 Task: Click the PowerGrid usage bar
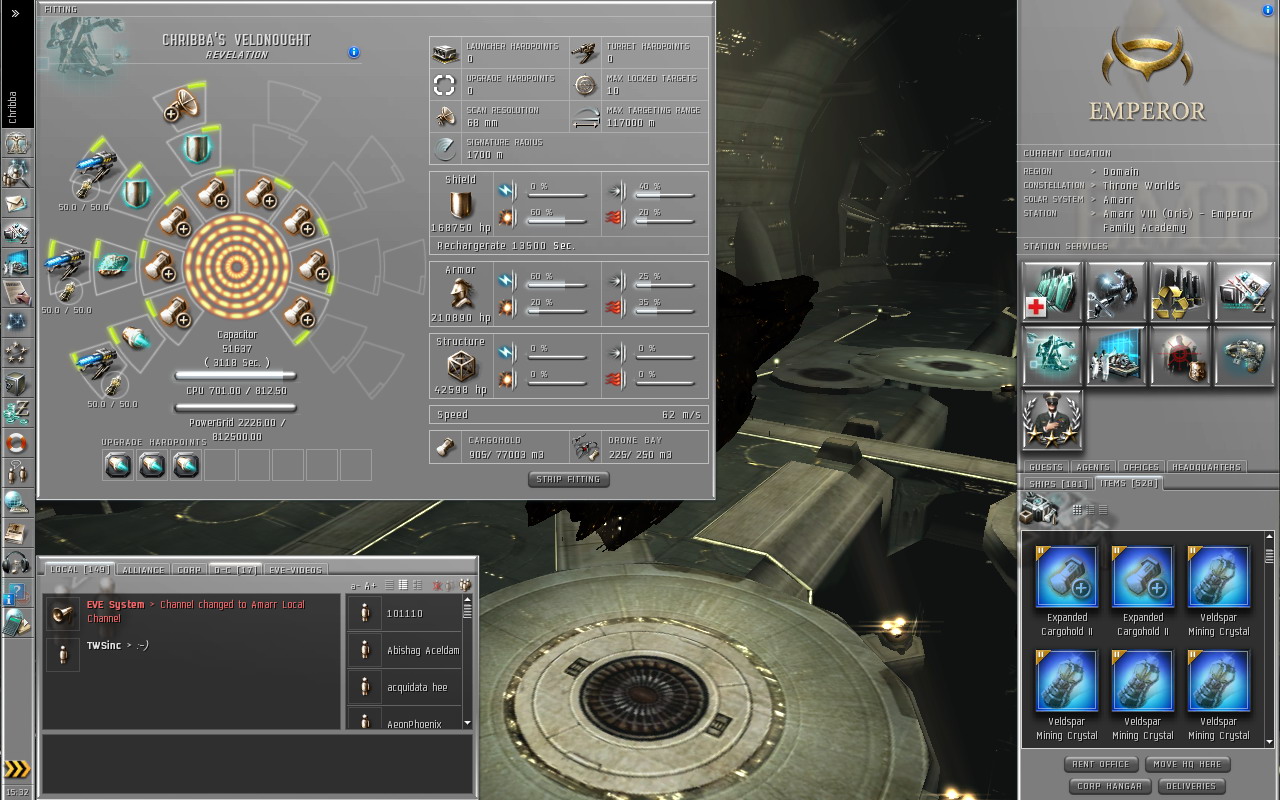[236, 408]
